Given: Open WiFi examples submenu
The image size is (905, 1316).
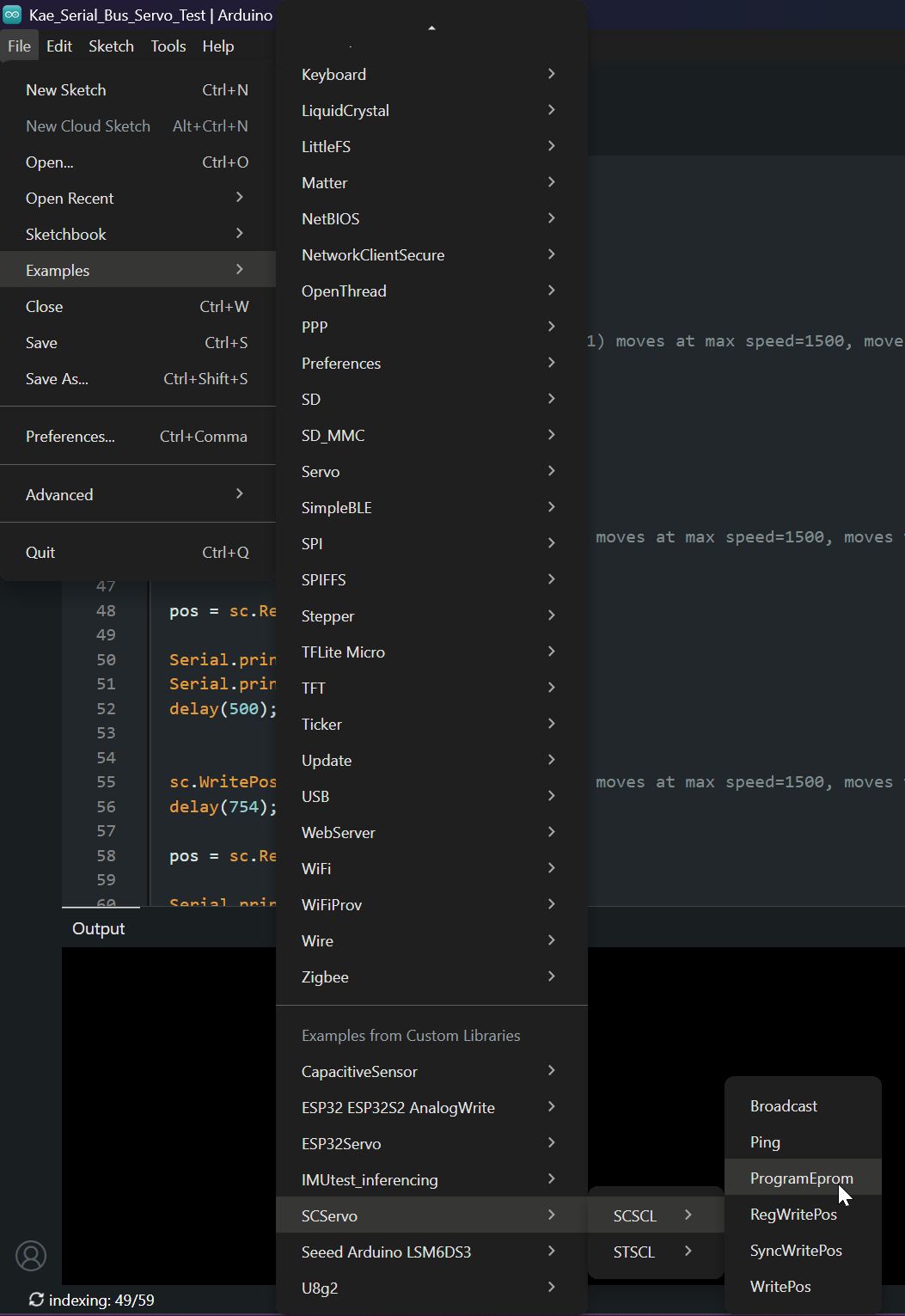Looking at the screenshot, I should pos(431,869).
